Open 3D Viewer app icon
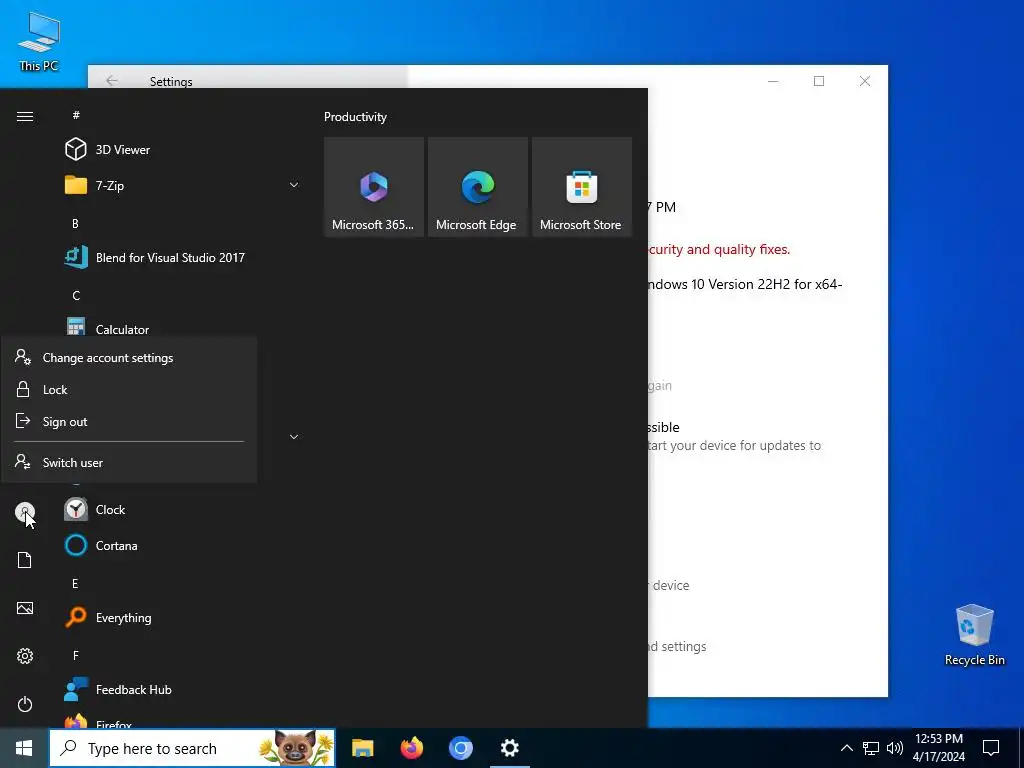The height and width of the screenshot is (768, 1024). 76,150
